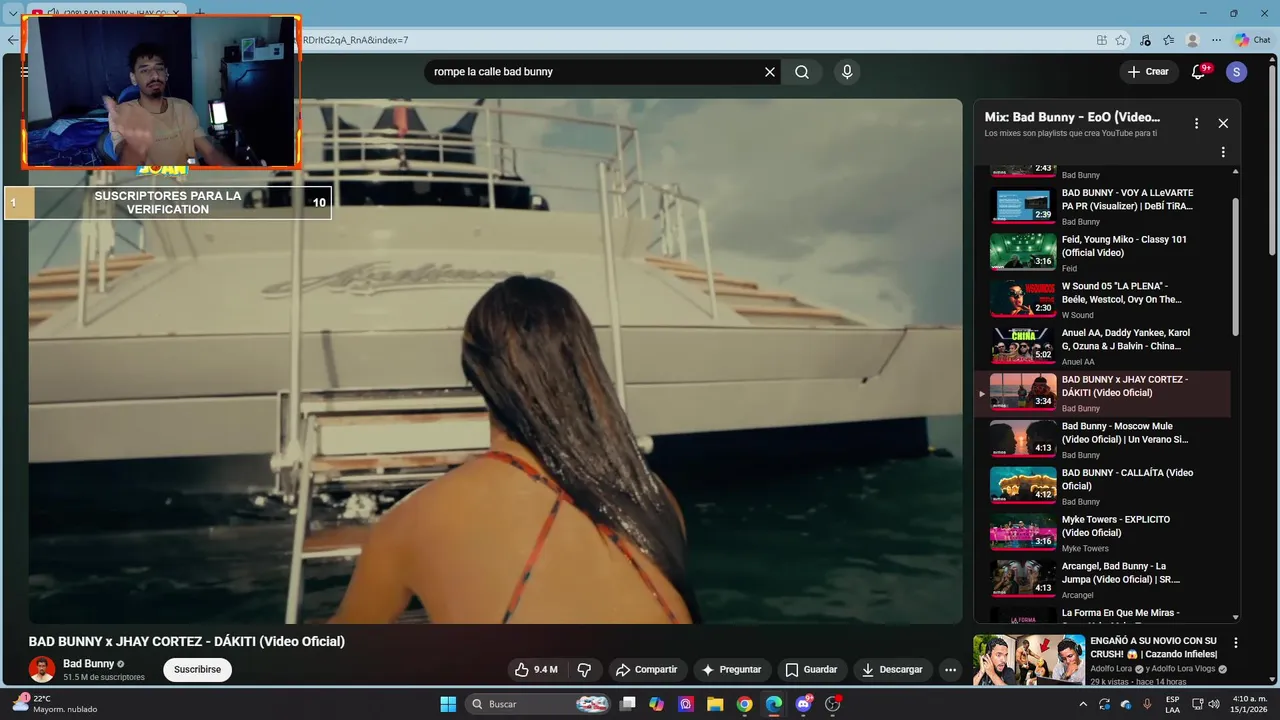
Task: Select BAD BUNNY - CALLAÍTA entry
Action: point(1102,486)
